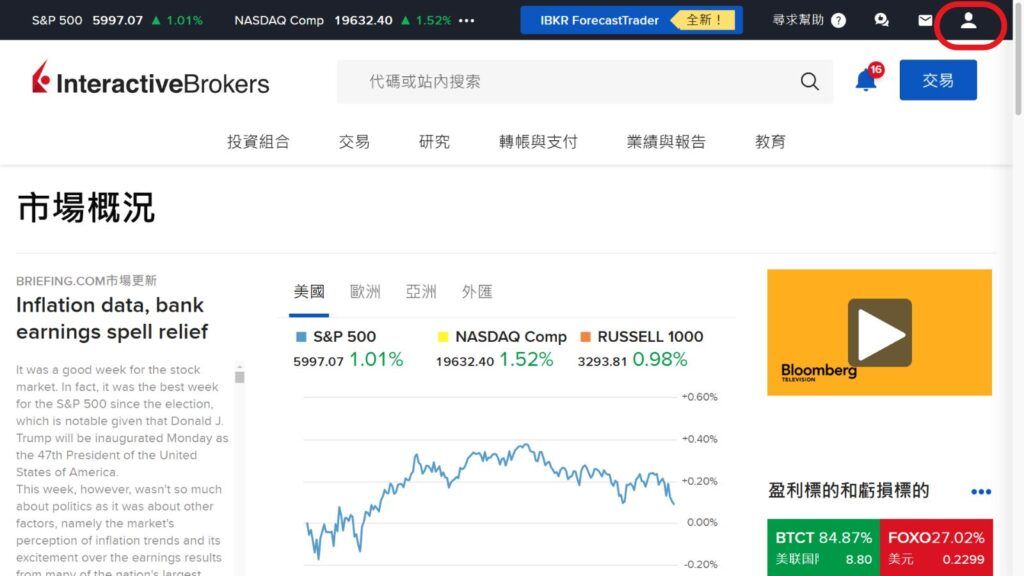
Task: Click the blue 交易 button
Action: point(938,80)
